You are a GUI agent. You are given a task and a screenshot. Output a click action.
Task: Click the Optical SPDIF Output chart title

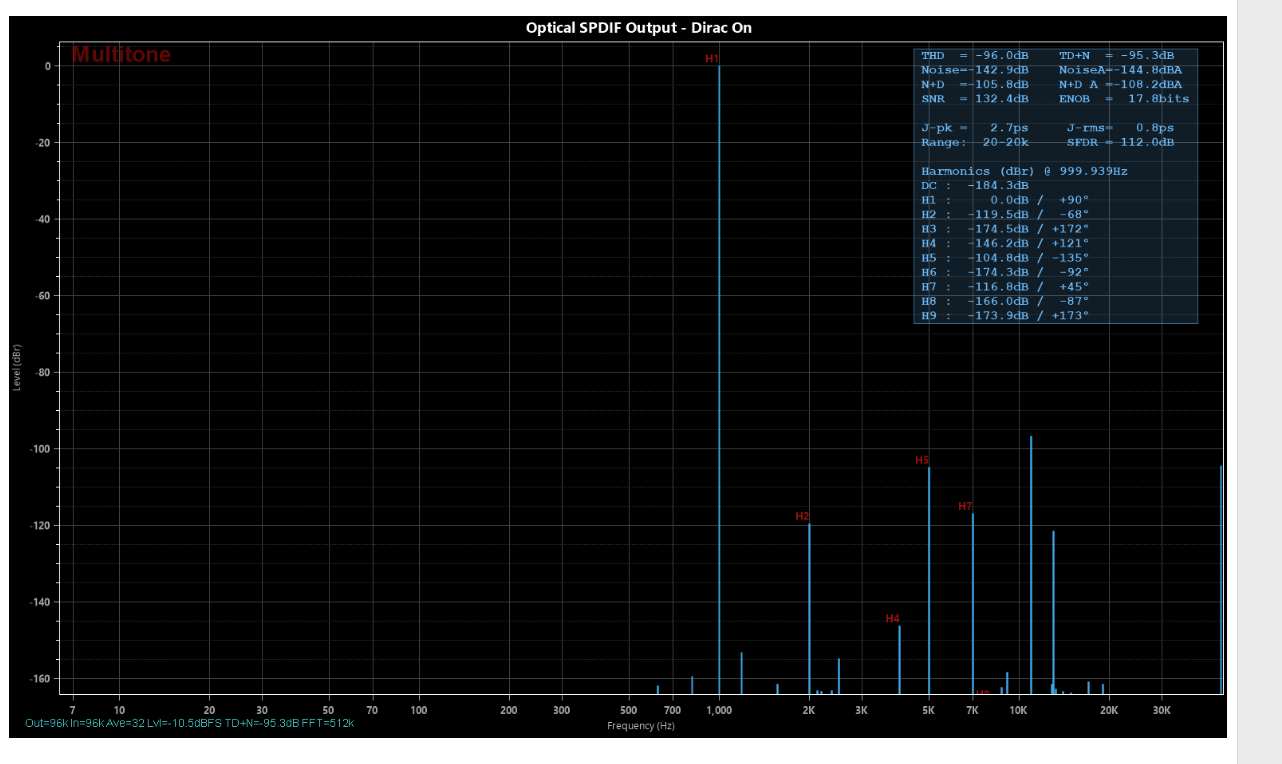click(638, 28)
